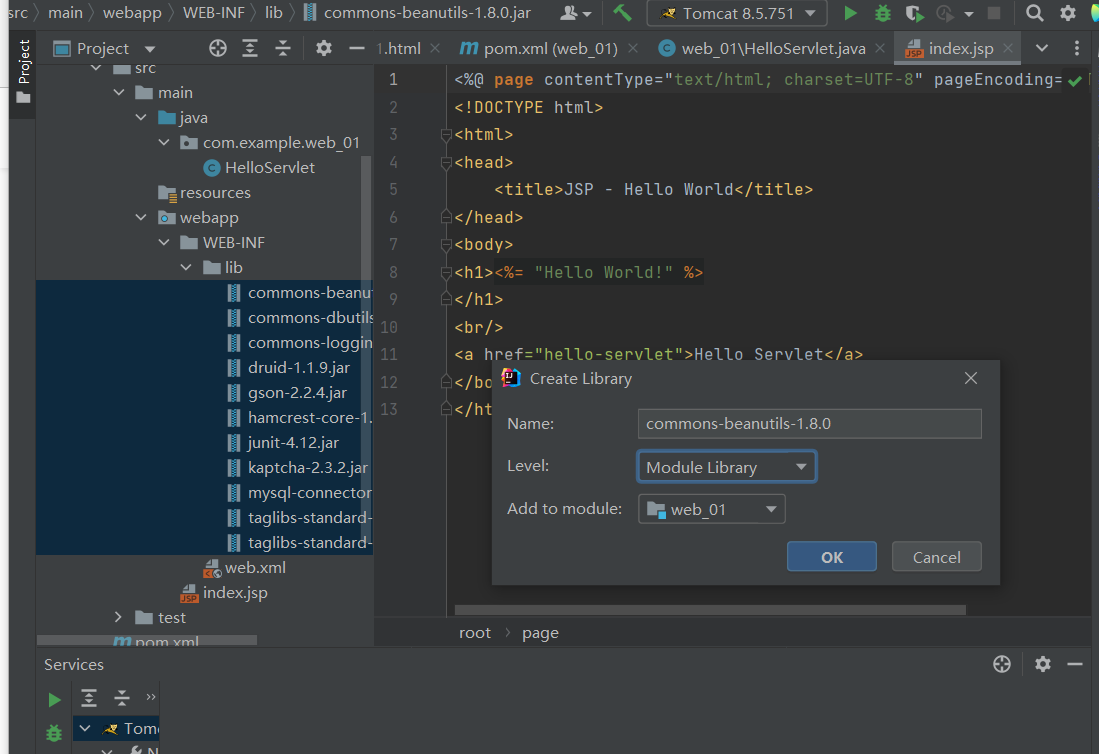The image size is (1099, 754).
Task: Collapse the com.example.web_01 package
Action: click(x=163, y=142)
